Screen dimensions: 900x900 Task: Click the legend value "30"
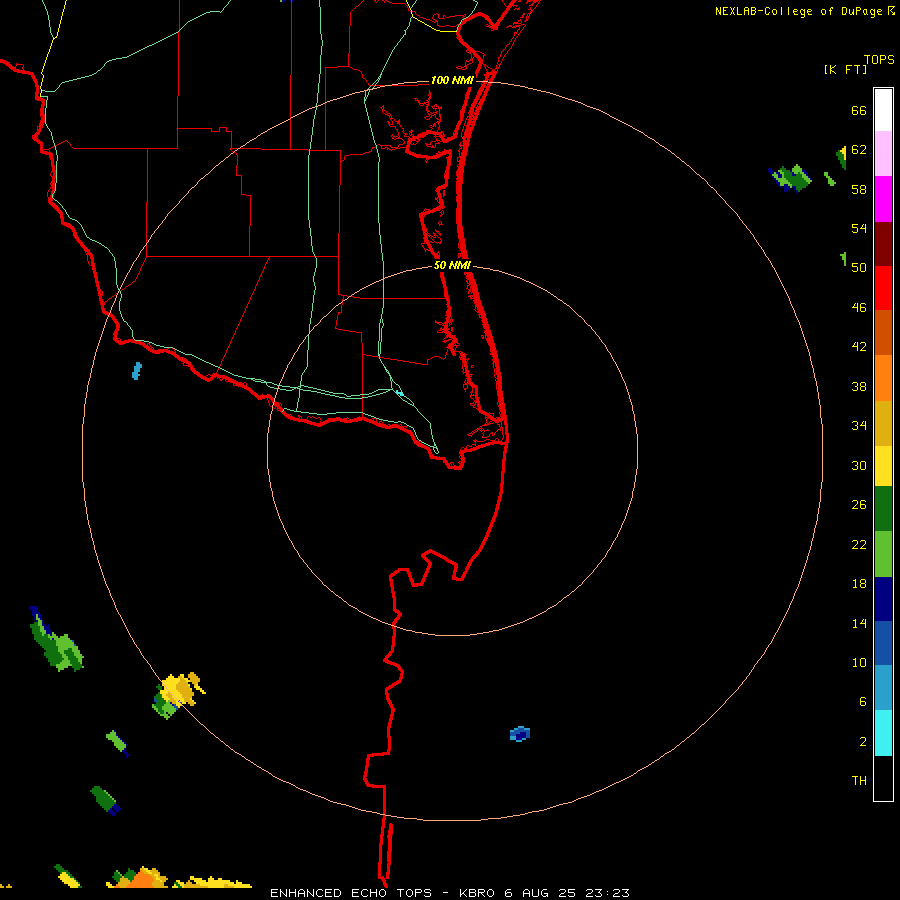(859, 465)
